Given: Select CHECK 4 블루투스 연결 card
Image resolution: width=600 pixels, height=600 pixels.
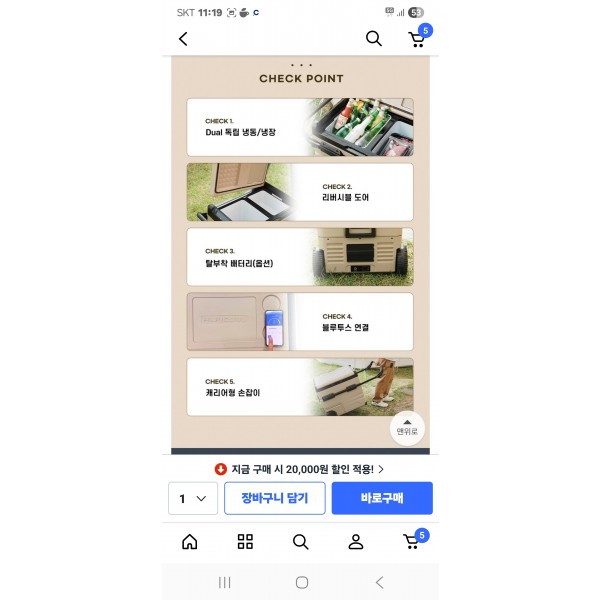Looking at the screenshot, I should click(300, 322).
